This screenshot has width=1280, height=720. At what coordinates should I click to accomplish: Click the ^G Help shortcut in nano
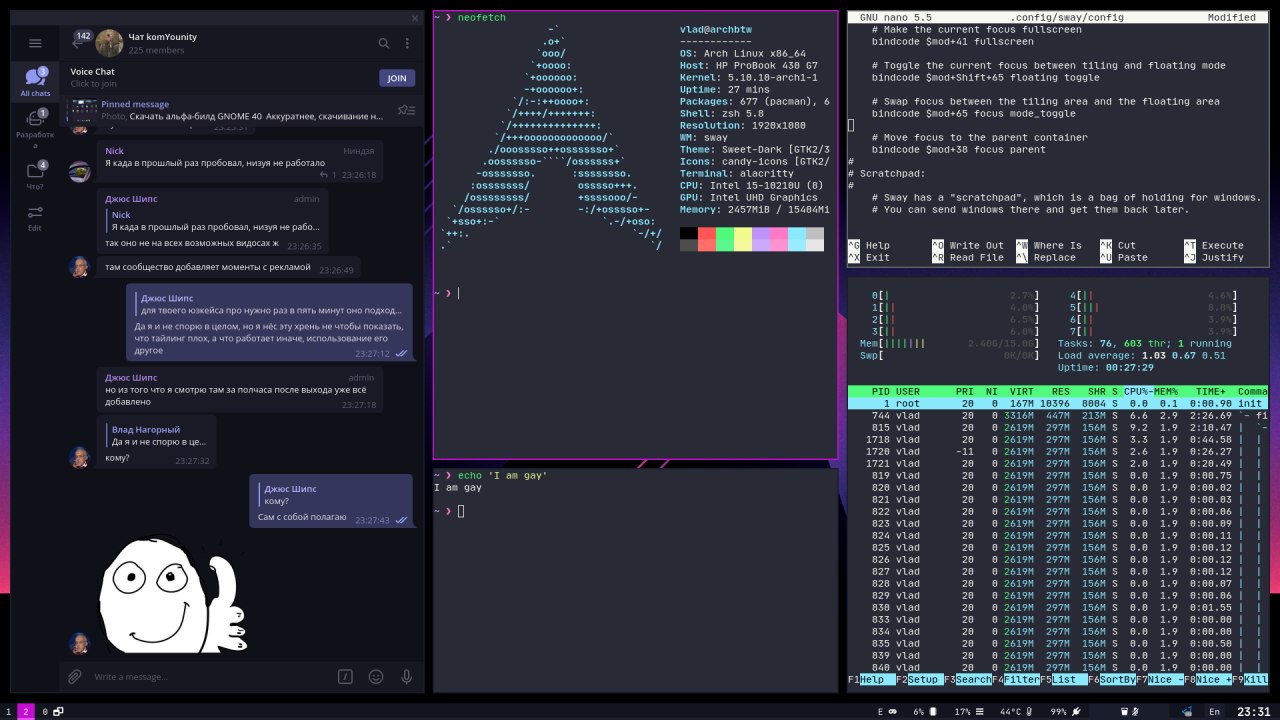coord(869,245)
